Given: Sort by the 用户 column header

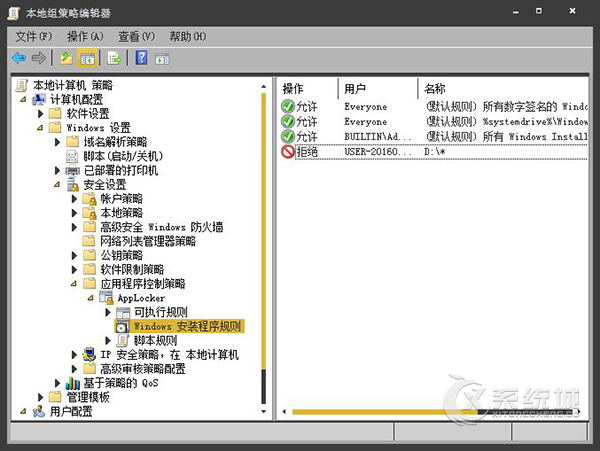Looking at the screenshot, I should (356, 89).
